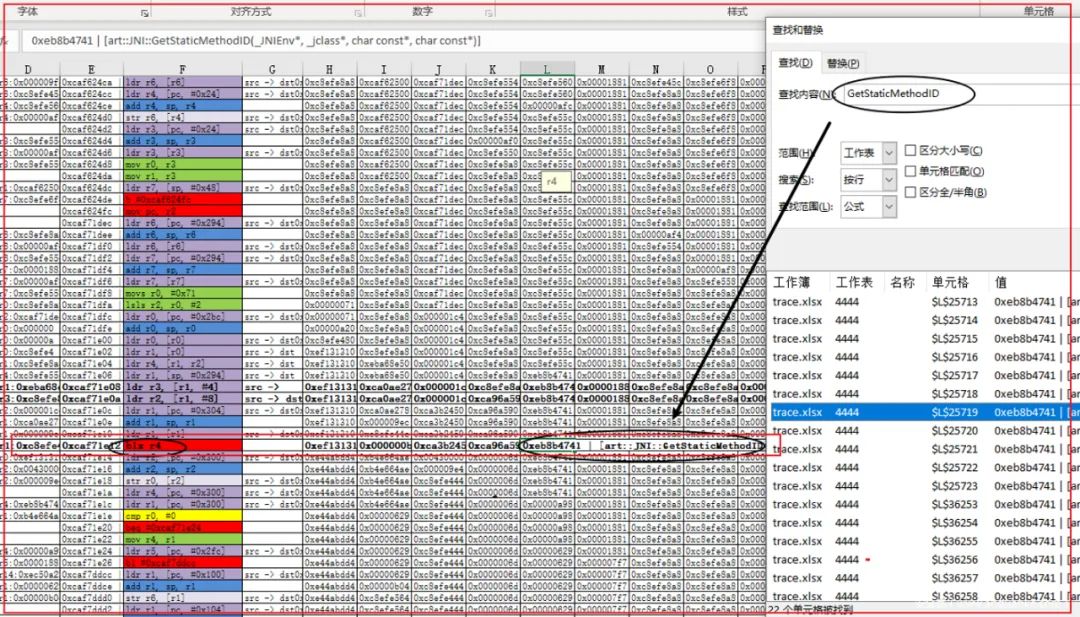Viewport: 1080px width, 617px height.
Task: Click the green 'mov r1, r3' cell
Action: point(183,176)
